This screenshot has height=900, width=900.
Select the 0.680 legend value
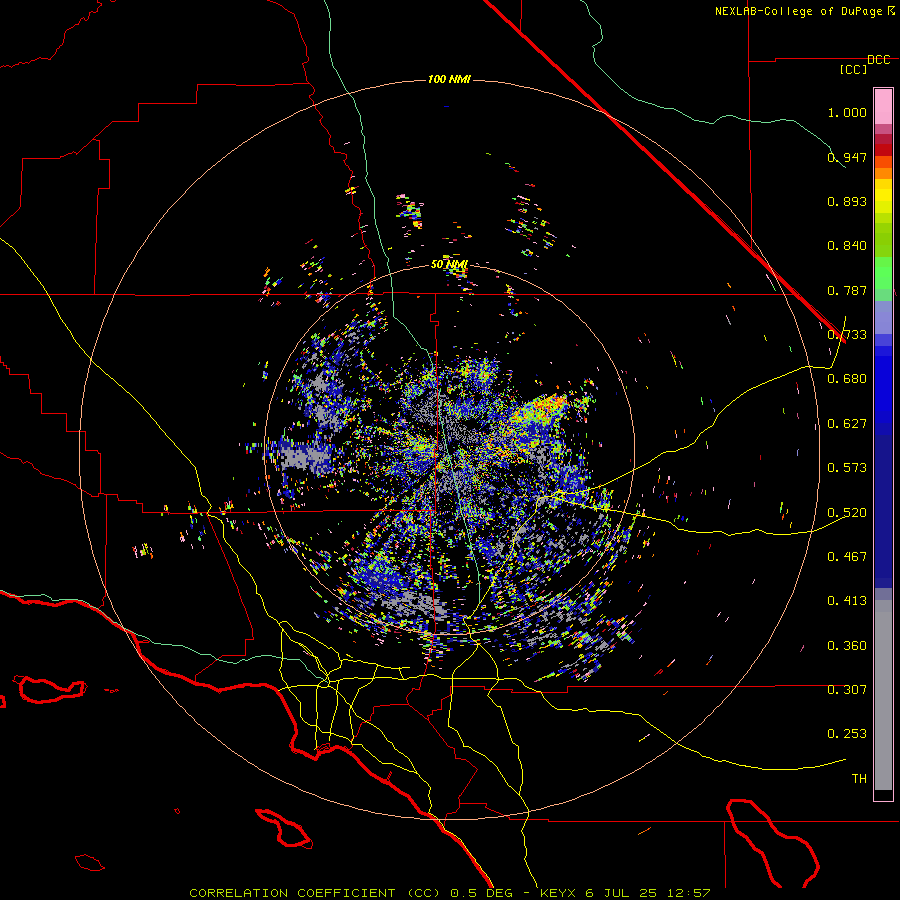[847, 379]
